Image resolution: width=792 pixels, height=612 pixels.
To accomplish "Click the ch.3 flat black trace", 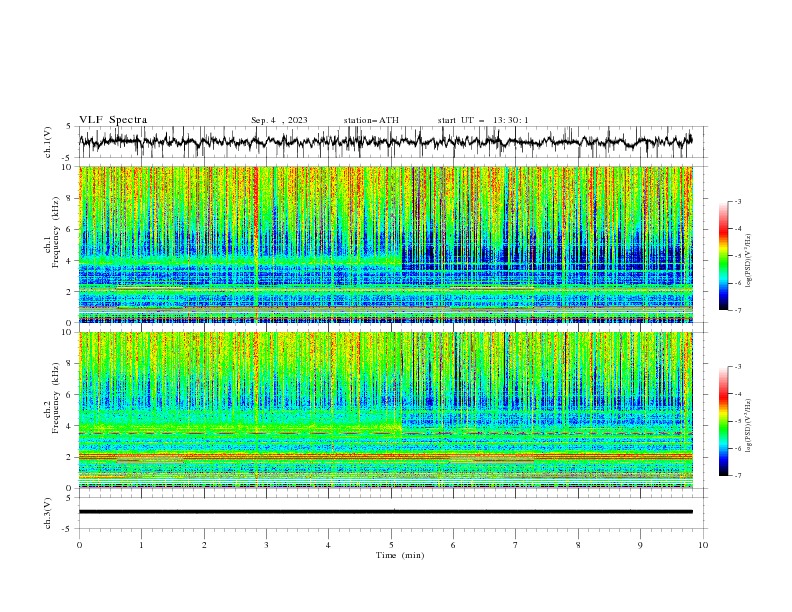I will coord(385,512).
